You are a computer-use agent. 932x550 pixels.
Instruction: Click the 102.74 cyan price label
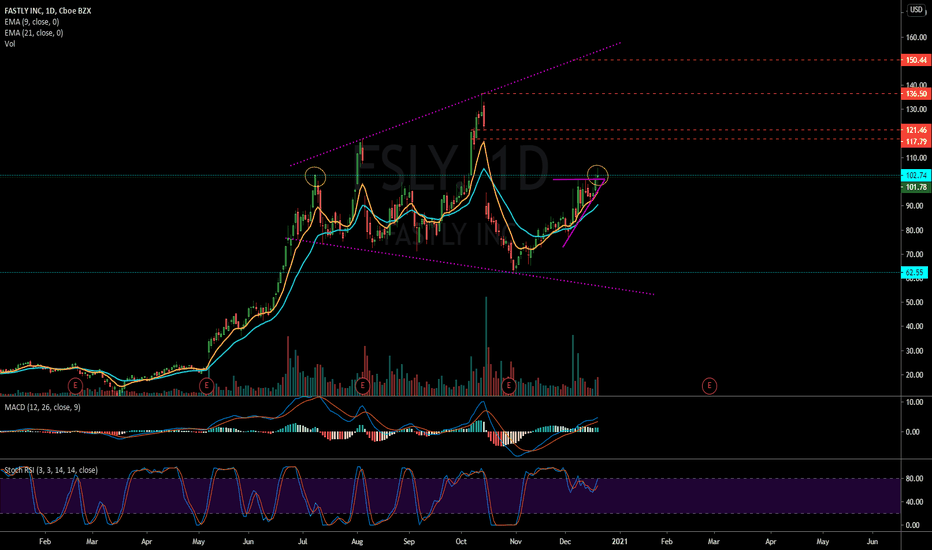click(x=915, y=175)
